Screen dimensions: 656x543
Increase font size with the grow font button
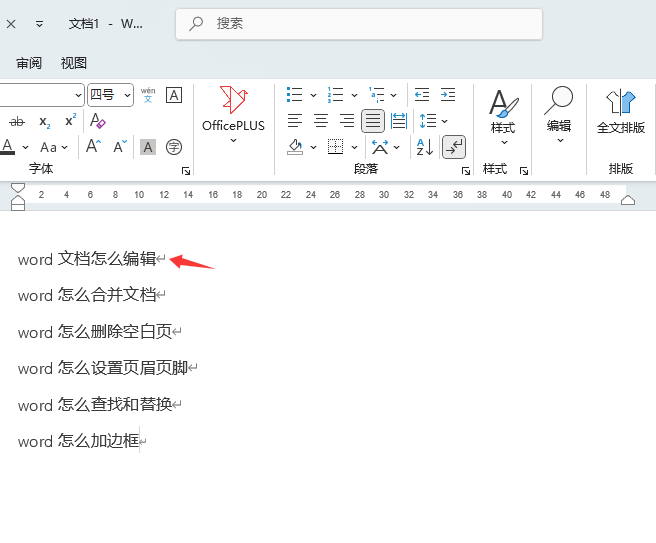[93, 146]
